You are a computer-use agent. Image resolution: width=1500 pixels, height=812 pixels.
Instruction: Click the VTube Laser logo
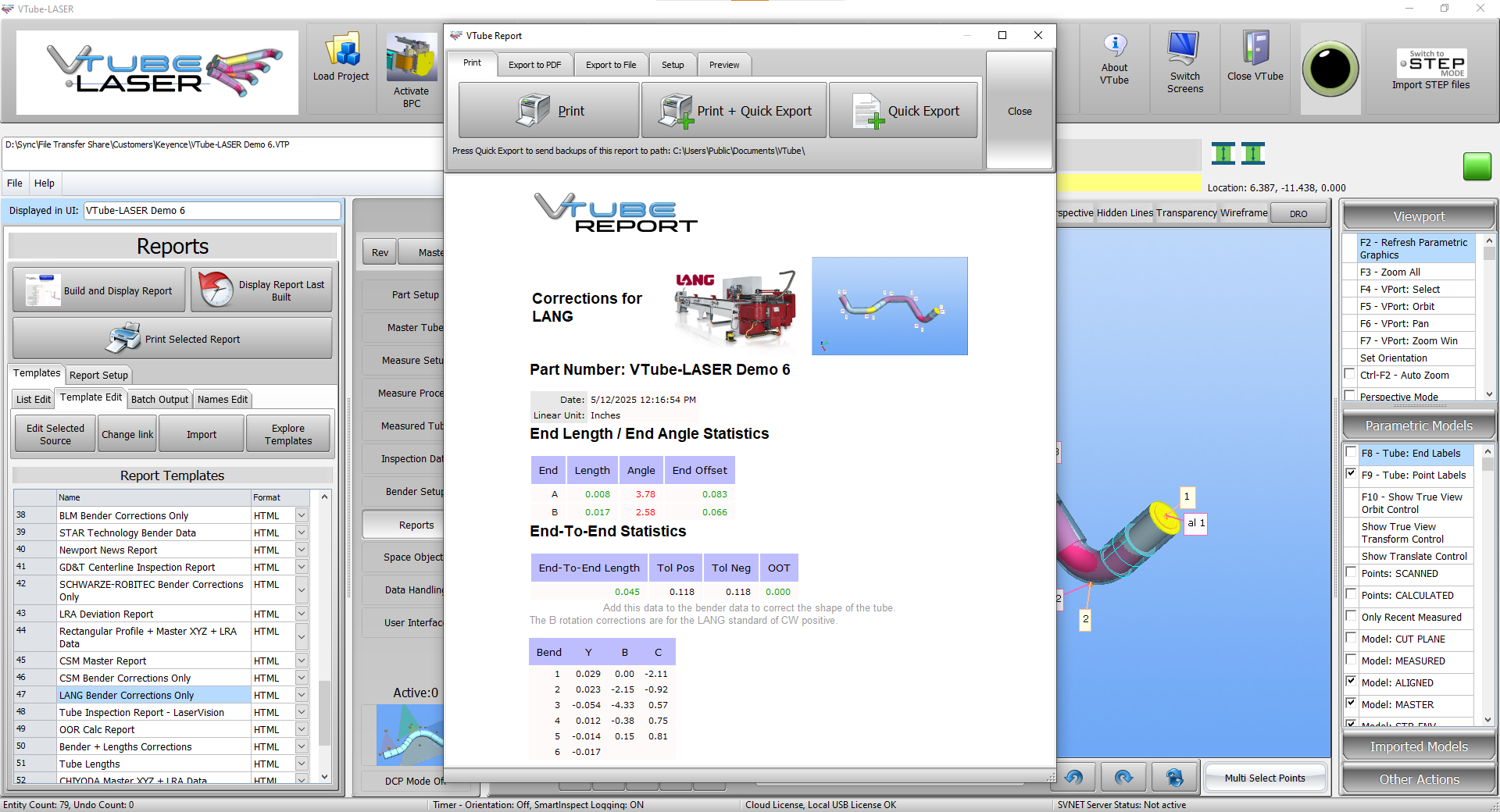tap(157, 72)
